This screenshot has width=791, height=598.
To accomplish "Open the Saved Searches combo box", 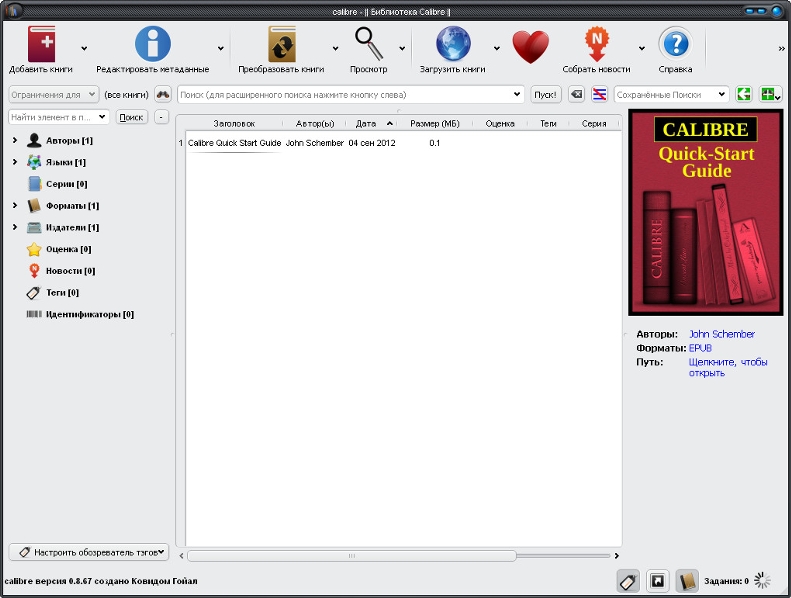I will pyautogui.click(x=671, y=94).
